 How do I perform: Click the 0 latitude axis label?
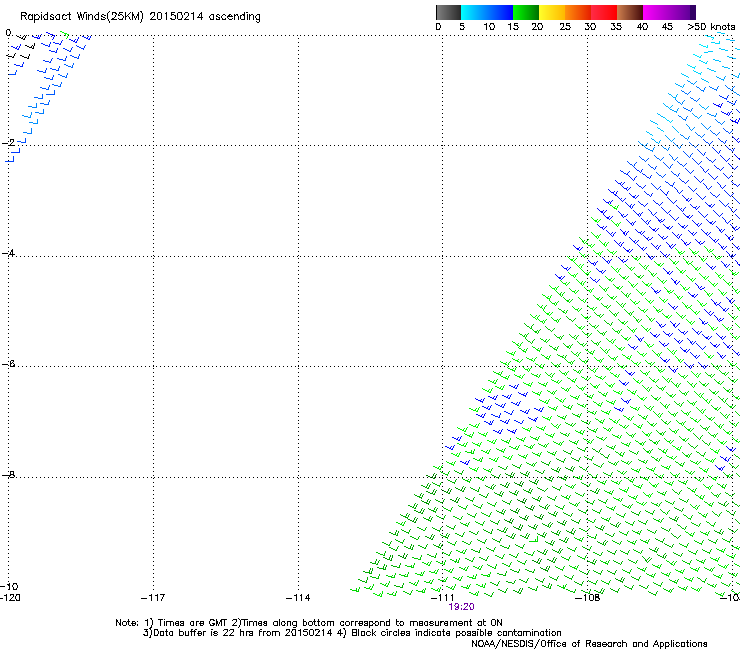8,33
